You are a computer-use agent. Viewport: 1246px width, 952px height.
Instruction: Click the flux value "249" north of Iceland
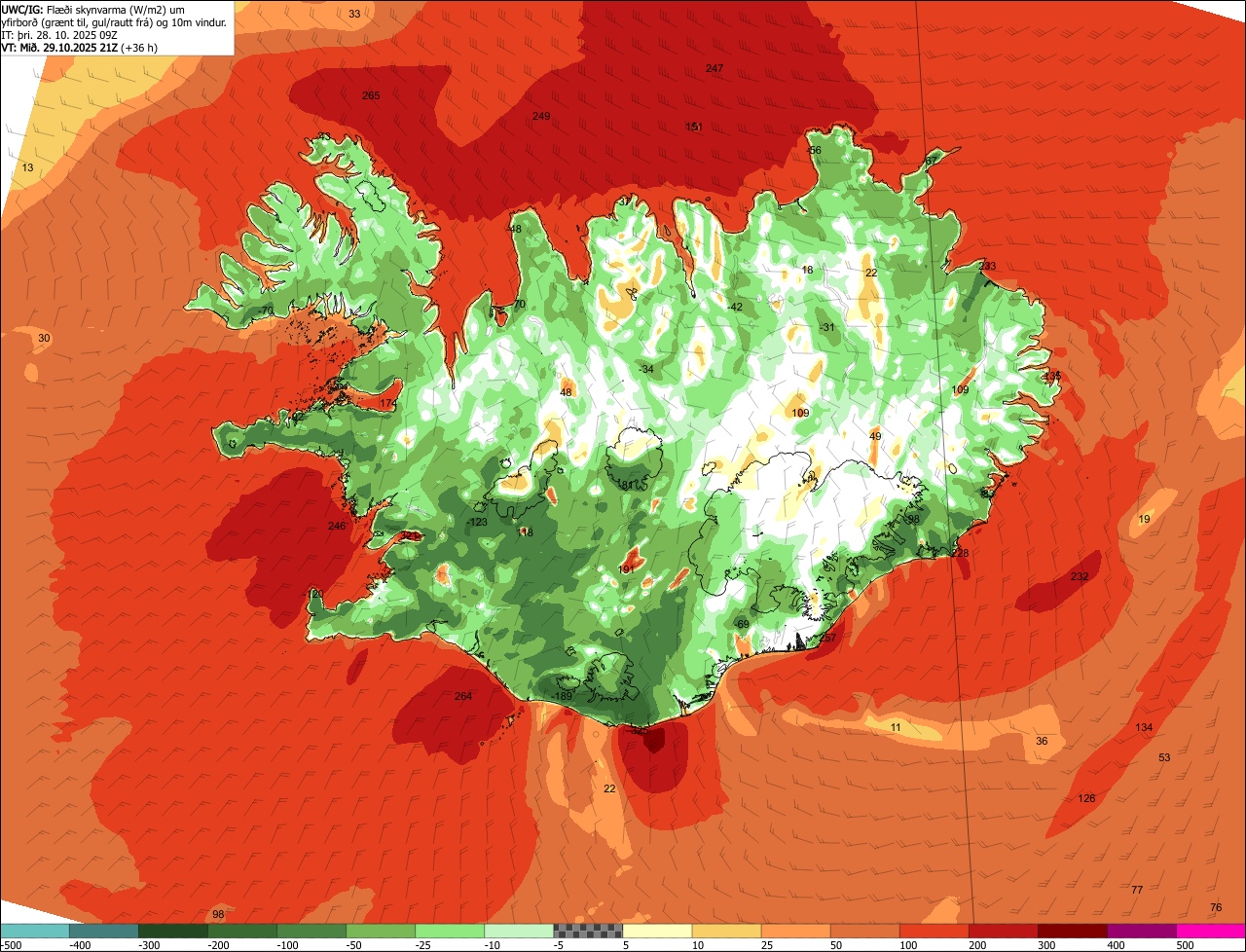[541, 116]
